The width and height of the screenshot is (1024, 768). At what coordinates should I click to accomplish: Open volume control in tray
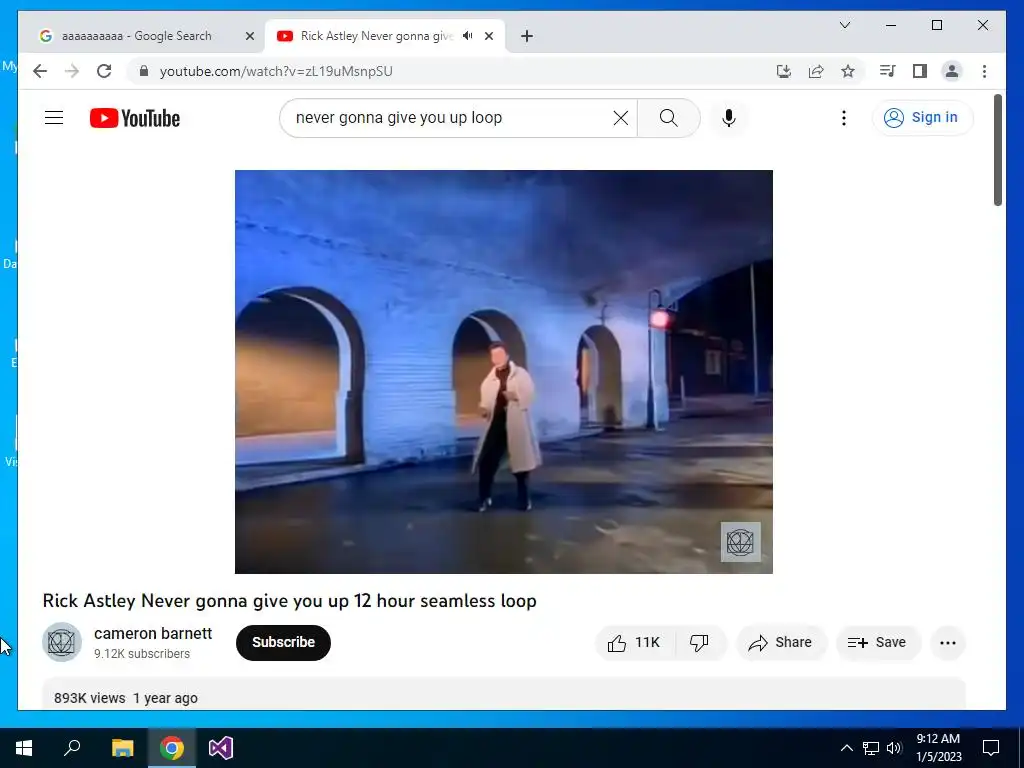(894, 748)
